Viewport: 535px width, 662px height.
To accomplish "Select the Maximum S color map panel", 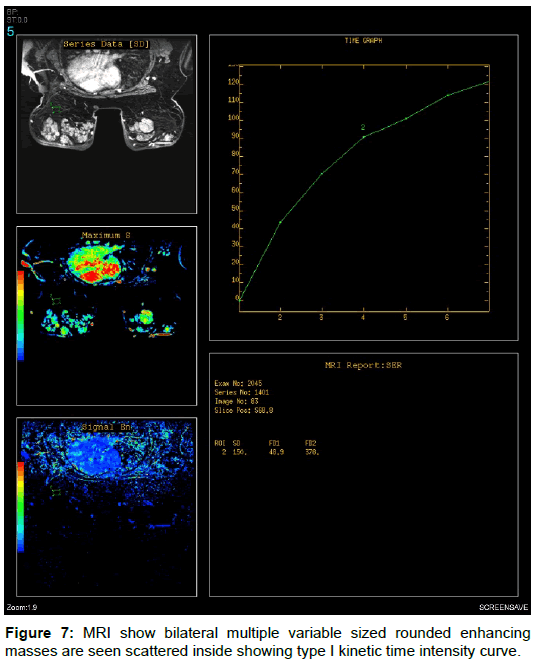I will pos(106,316).
